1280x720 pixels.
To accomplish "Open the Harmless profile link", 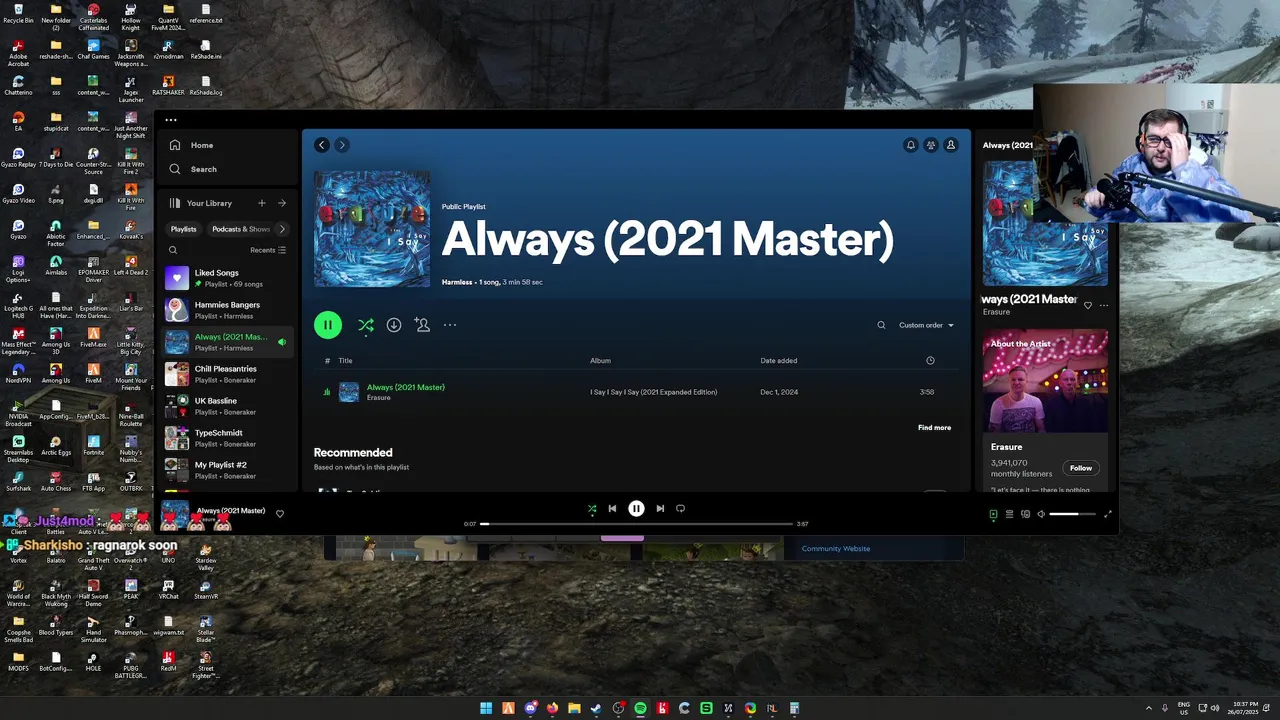I will pyautogui.click(x=457, y=282).
